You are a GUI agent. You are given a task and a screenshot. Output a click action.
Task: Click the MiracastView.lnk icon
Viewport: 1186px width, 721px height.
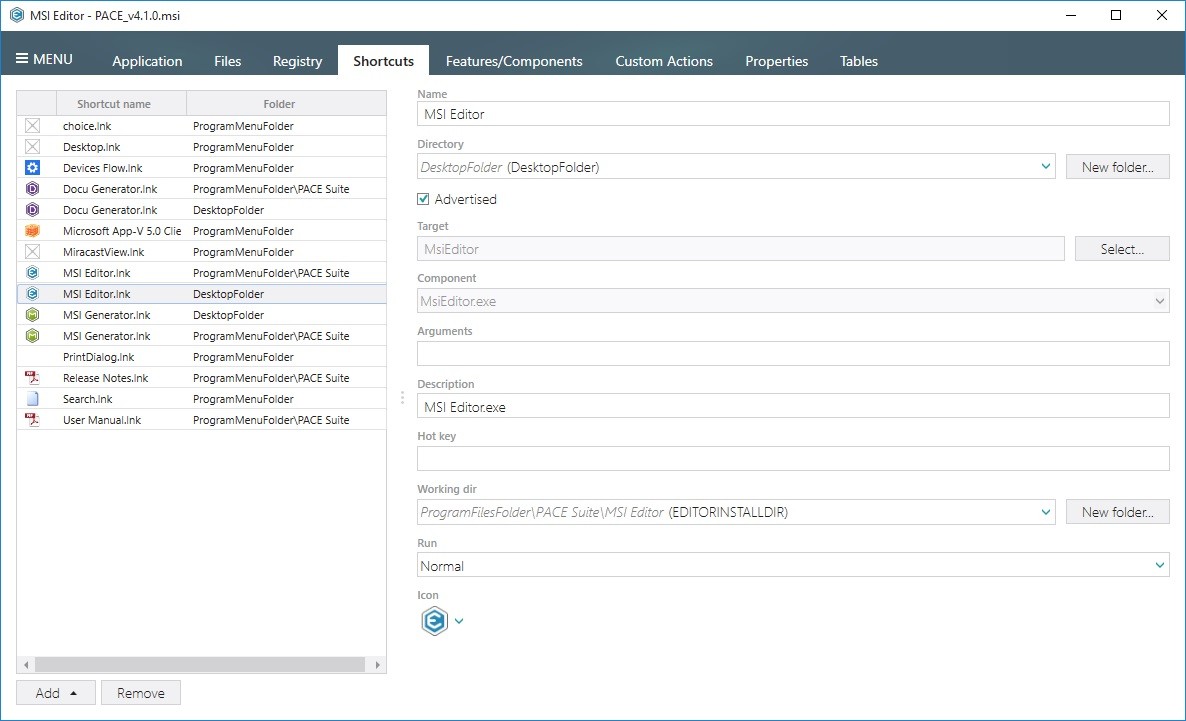(33, 252)
